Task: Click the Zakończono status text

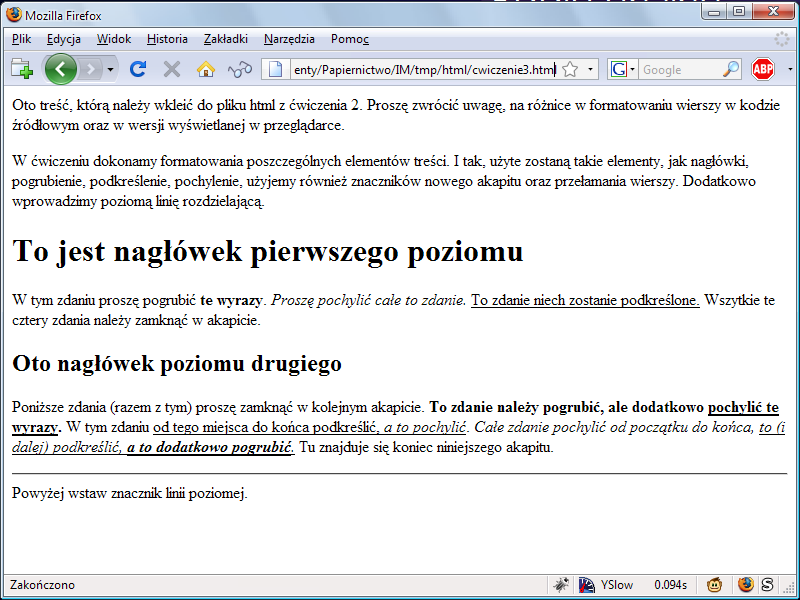Action: tap(42, 585)
